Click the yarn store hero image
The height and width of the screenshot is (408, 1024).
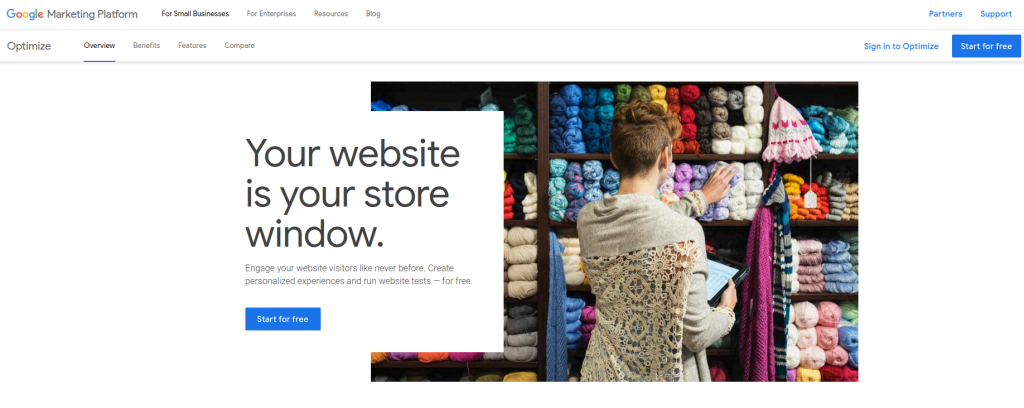coord(680,232)
